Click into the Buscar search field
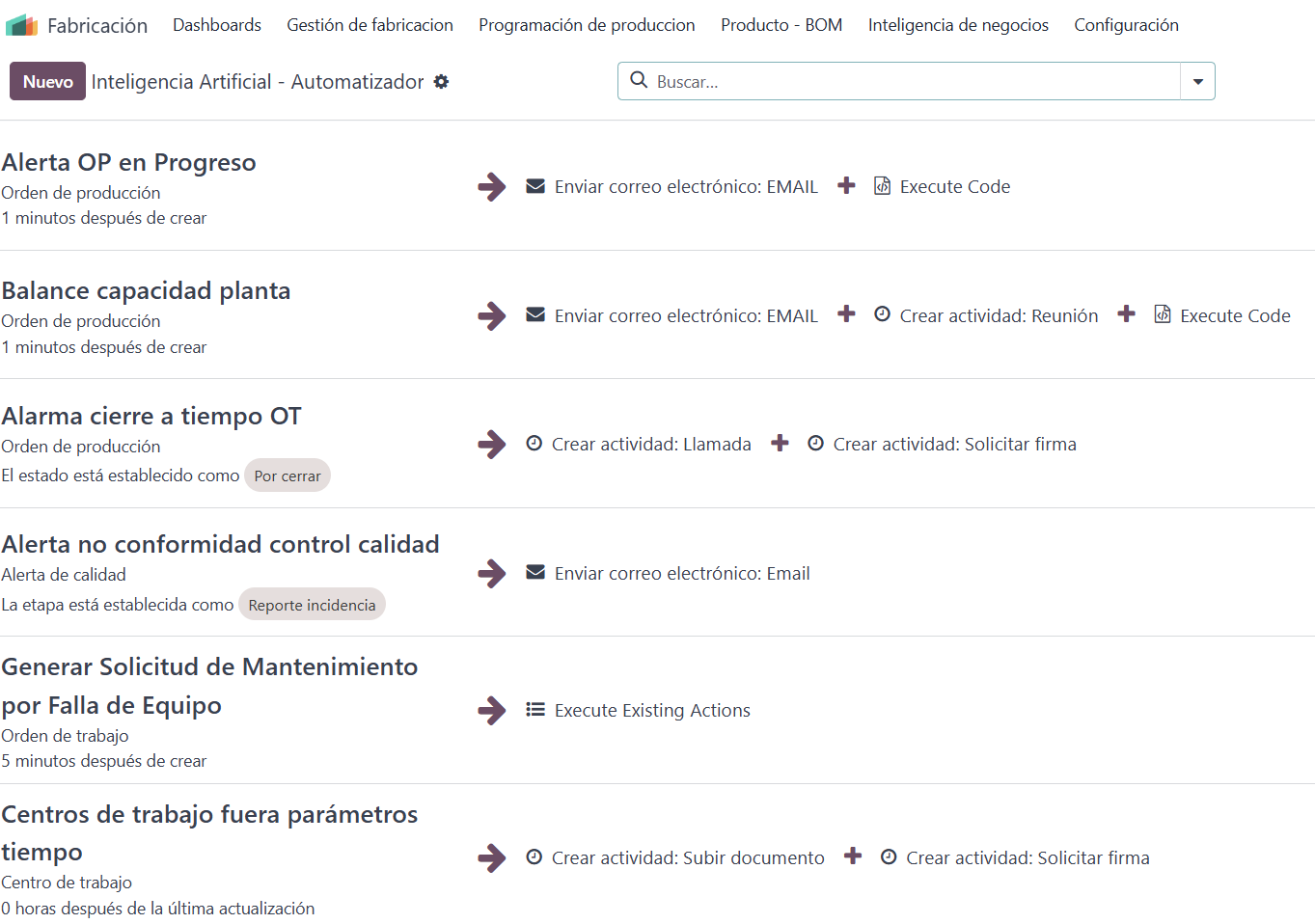This screenshot has height=924, width=1315. point(907,82)
